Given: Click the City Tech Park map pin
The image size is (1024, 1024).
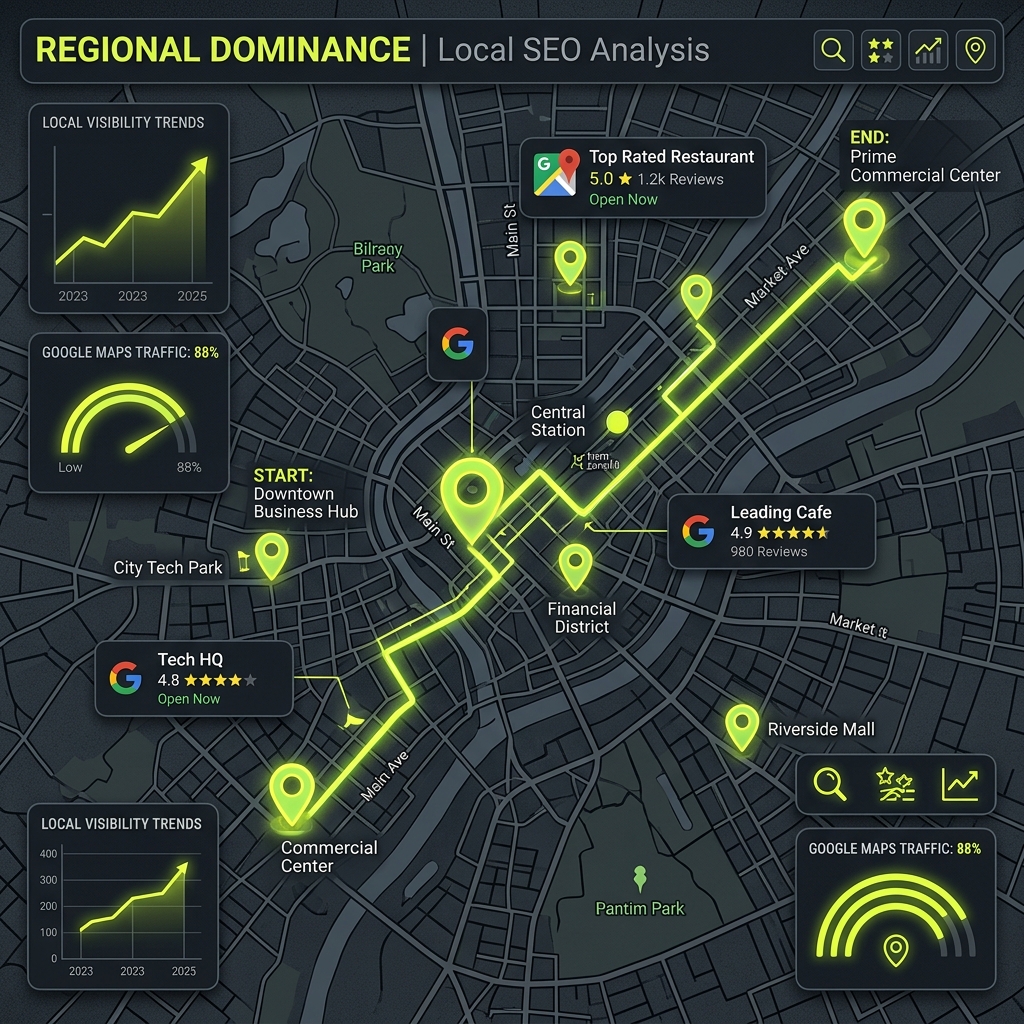Looking at the screenshot, I should pos(272,556).
